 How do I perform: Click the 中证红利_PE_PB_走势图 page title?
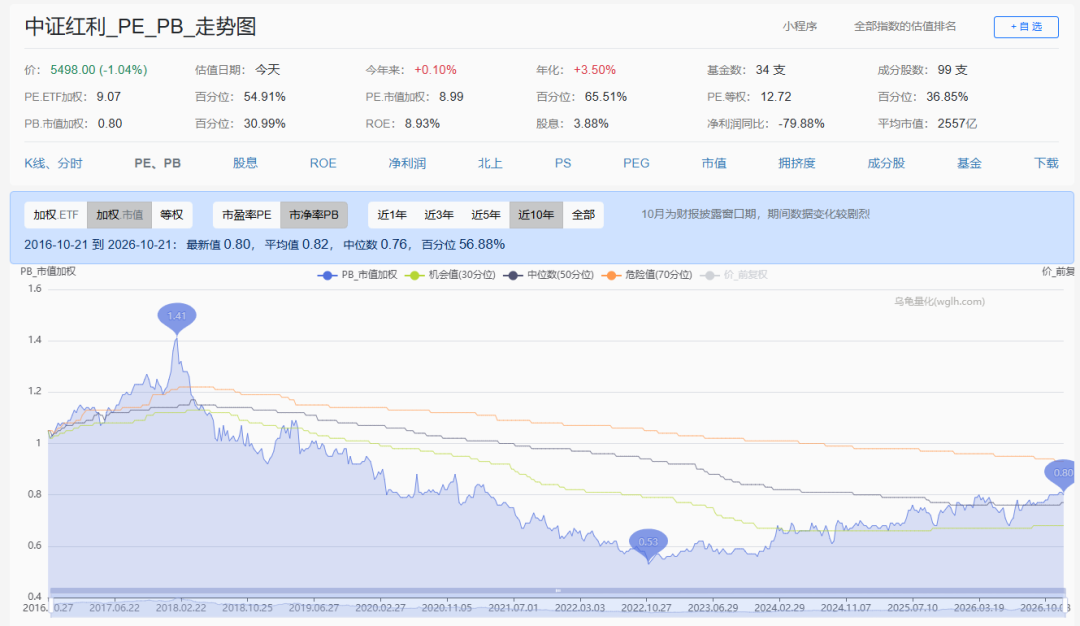[x=141, y=26]
